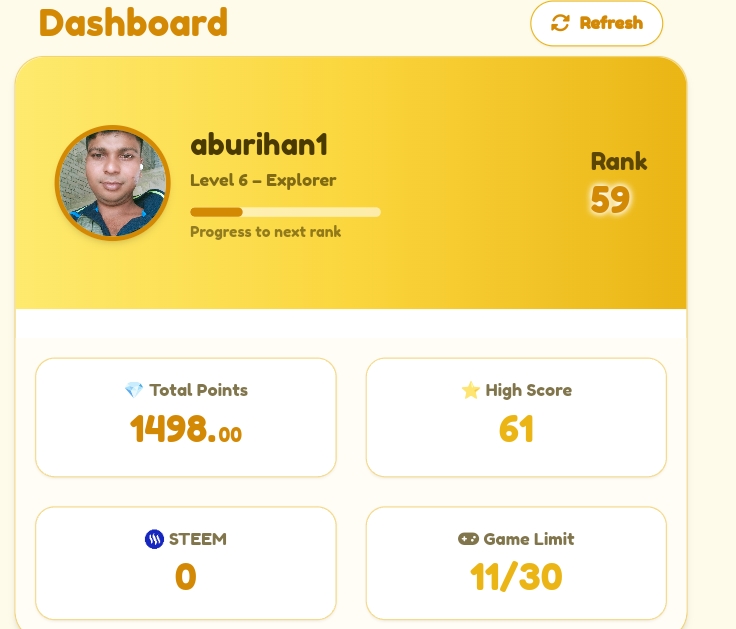Click the 11/30 game limit value
This screenshot has width=736, height=629.
[x=516, y=576]
